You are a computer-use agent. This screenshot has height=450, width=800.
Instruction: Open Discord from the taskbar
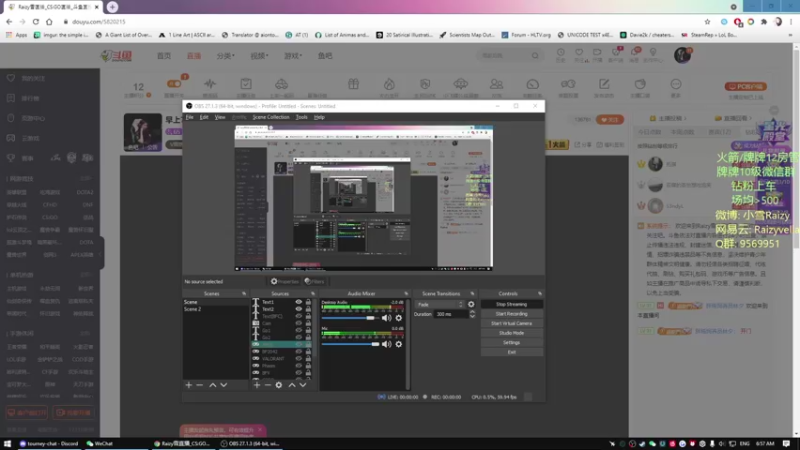pos(49,444)
